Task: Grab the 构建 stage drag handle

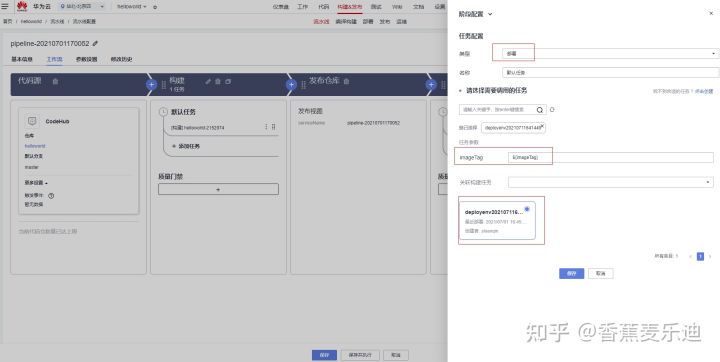Action: [x=163, y=85]
